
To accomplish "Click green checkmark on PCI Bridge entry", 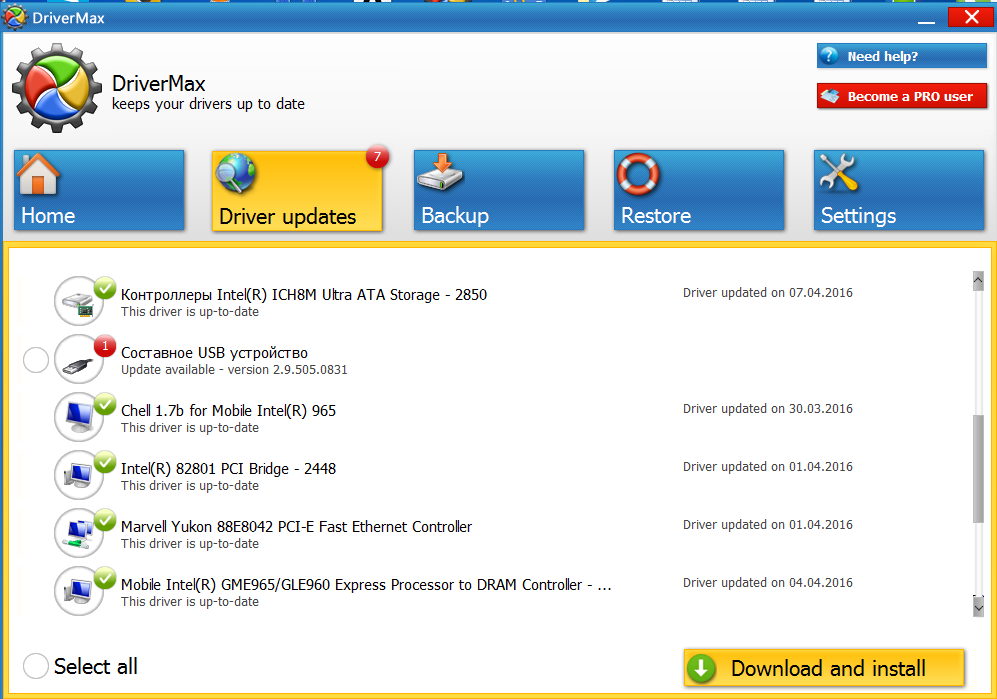I will 105,462.
